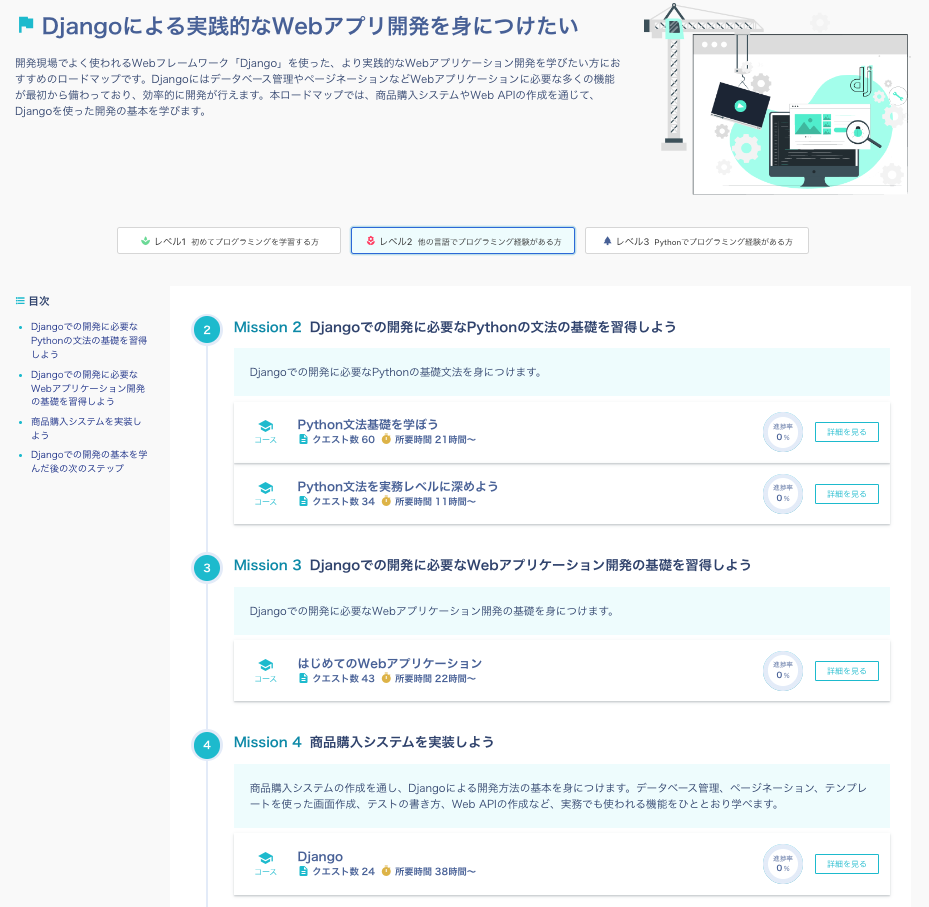Click 所要時間 21時間〜 text

coord(435,440)
